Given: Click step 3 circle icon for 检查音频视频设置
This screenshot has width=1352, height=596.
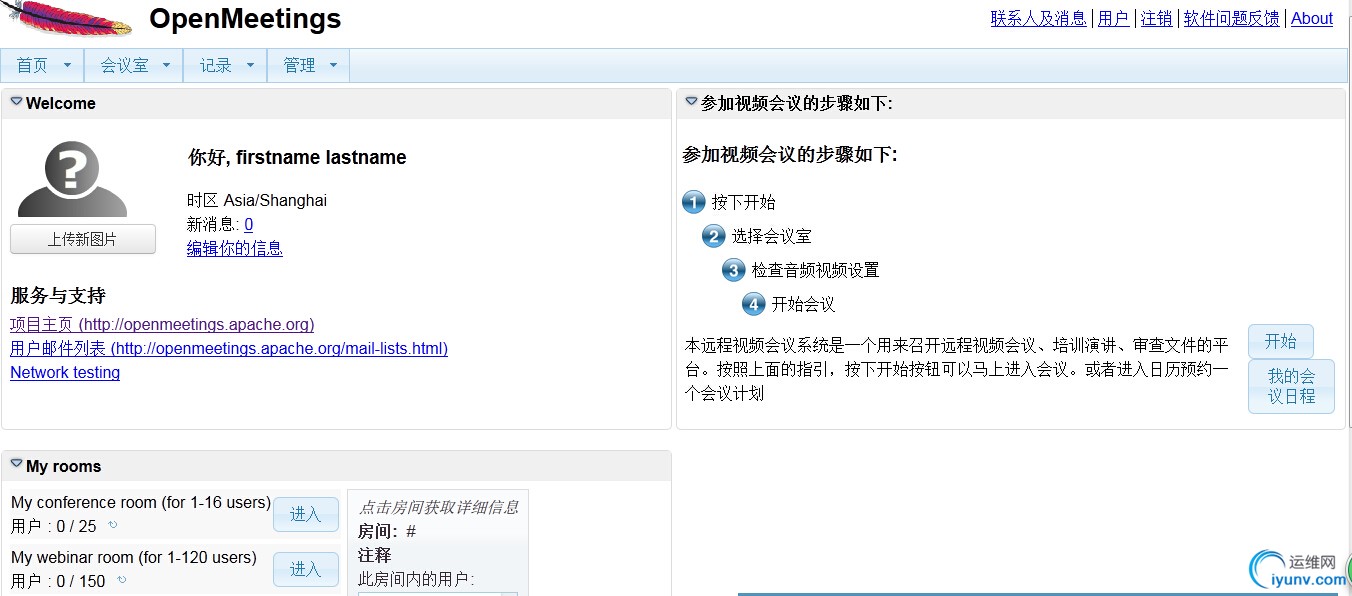Looking at the screenshot, I should pos(733,270).
